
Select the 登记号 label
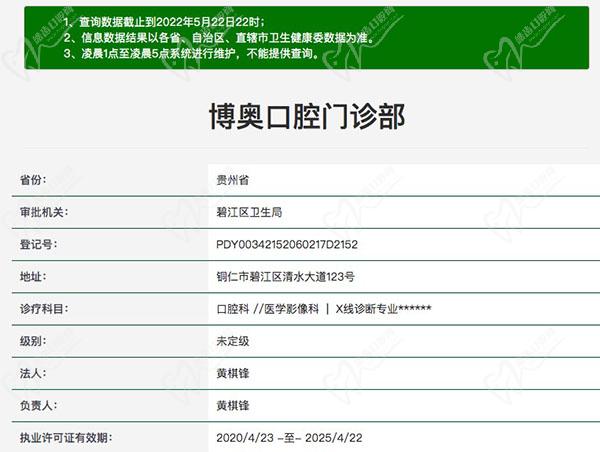click(x=38, y=244)
